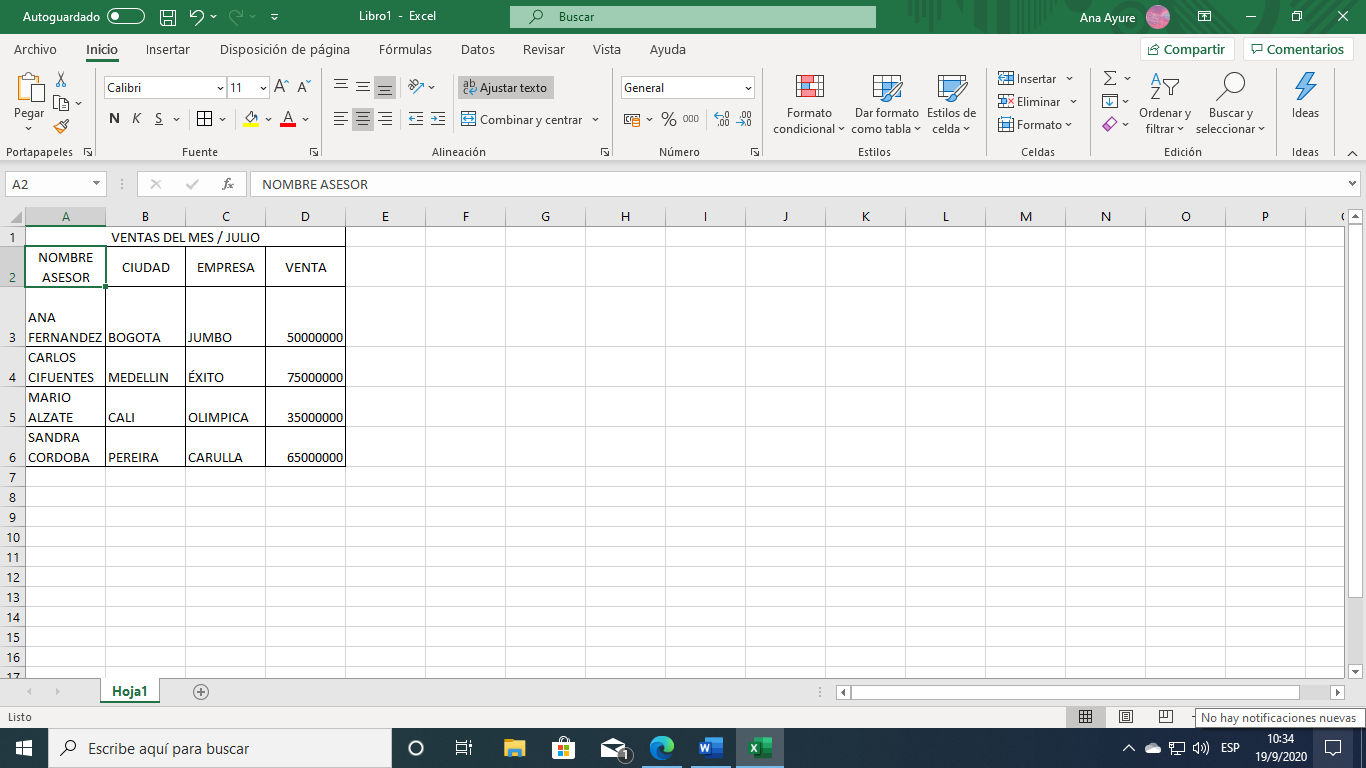Open the Revisar tab
Image resolution: width=1366 pixels, height=768 pixels.
(x=541, y=49)
